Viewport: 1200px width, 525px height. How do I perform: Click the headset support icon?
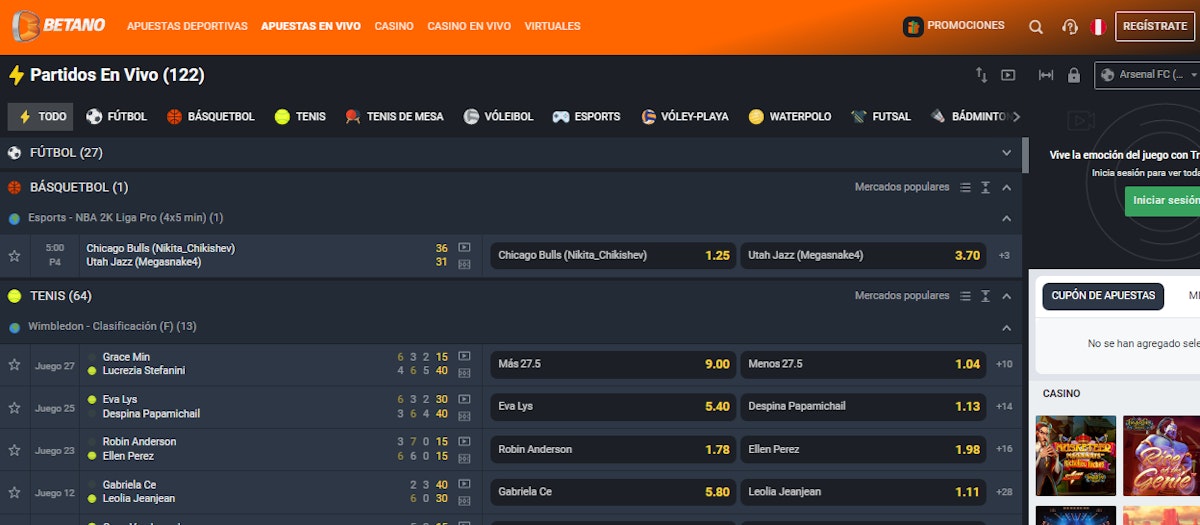coord(1069,27)
